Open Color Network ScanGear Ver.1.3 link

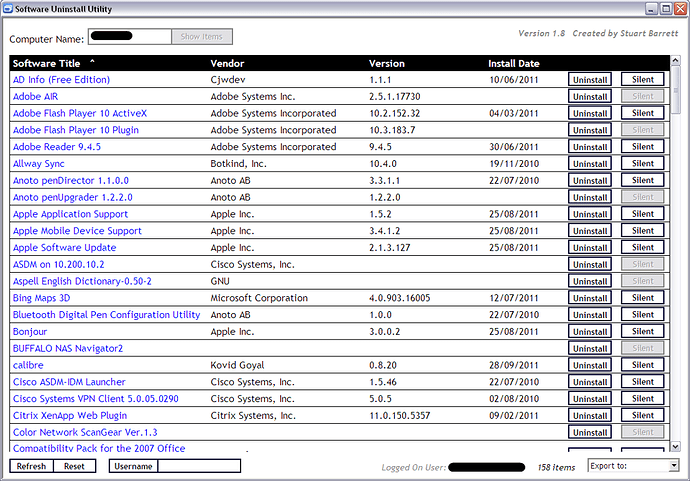point(85,432)
